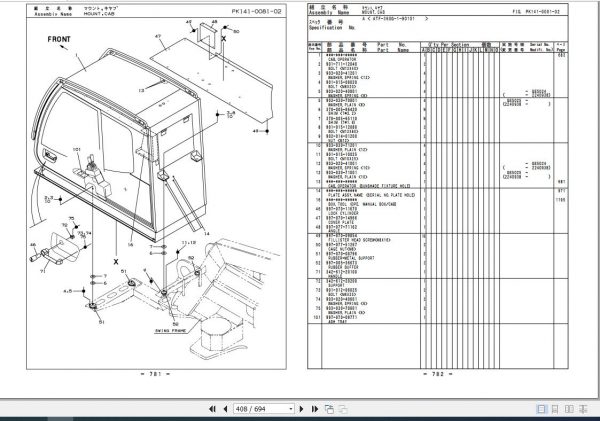Click the Specification No. label
The image size is (600, 421).
click(332, 28)
